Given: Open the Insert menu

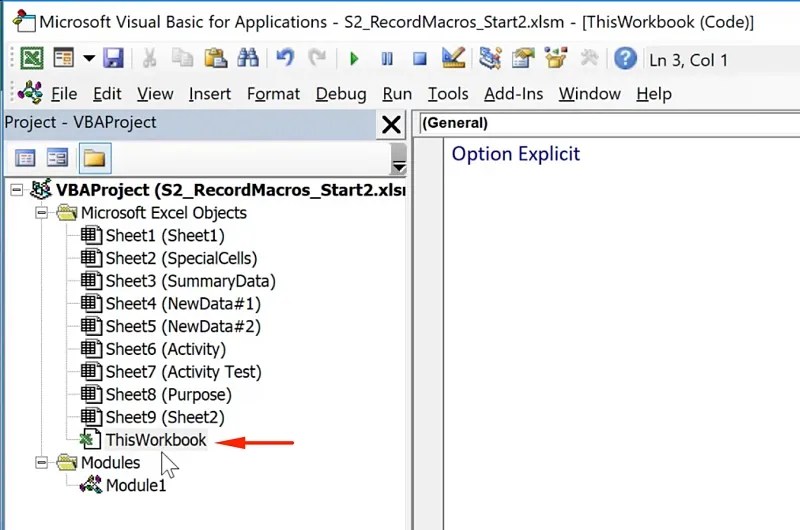Looking at the screenshot, I should [210, 94].
